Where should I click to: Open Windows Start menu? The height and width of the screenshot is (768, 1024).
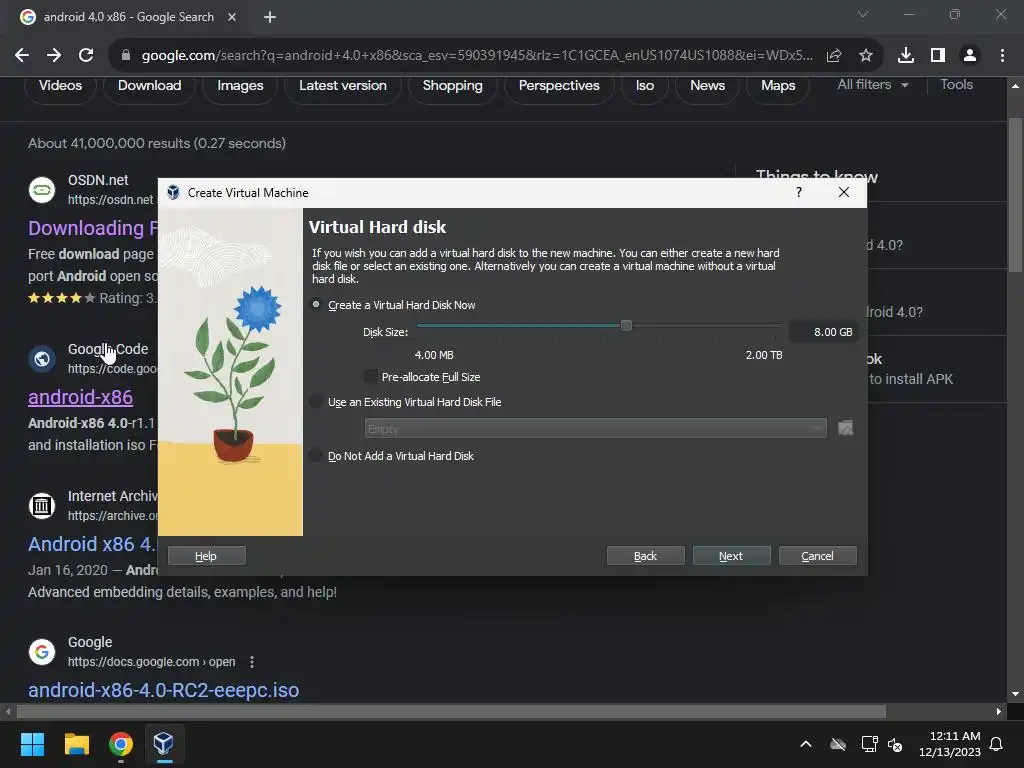point(32,744)
